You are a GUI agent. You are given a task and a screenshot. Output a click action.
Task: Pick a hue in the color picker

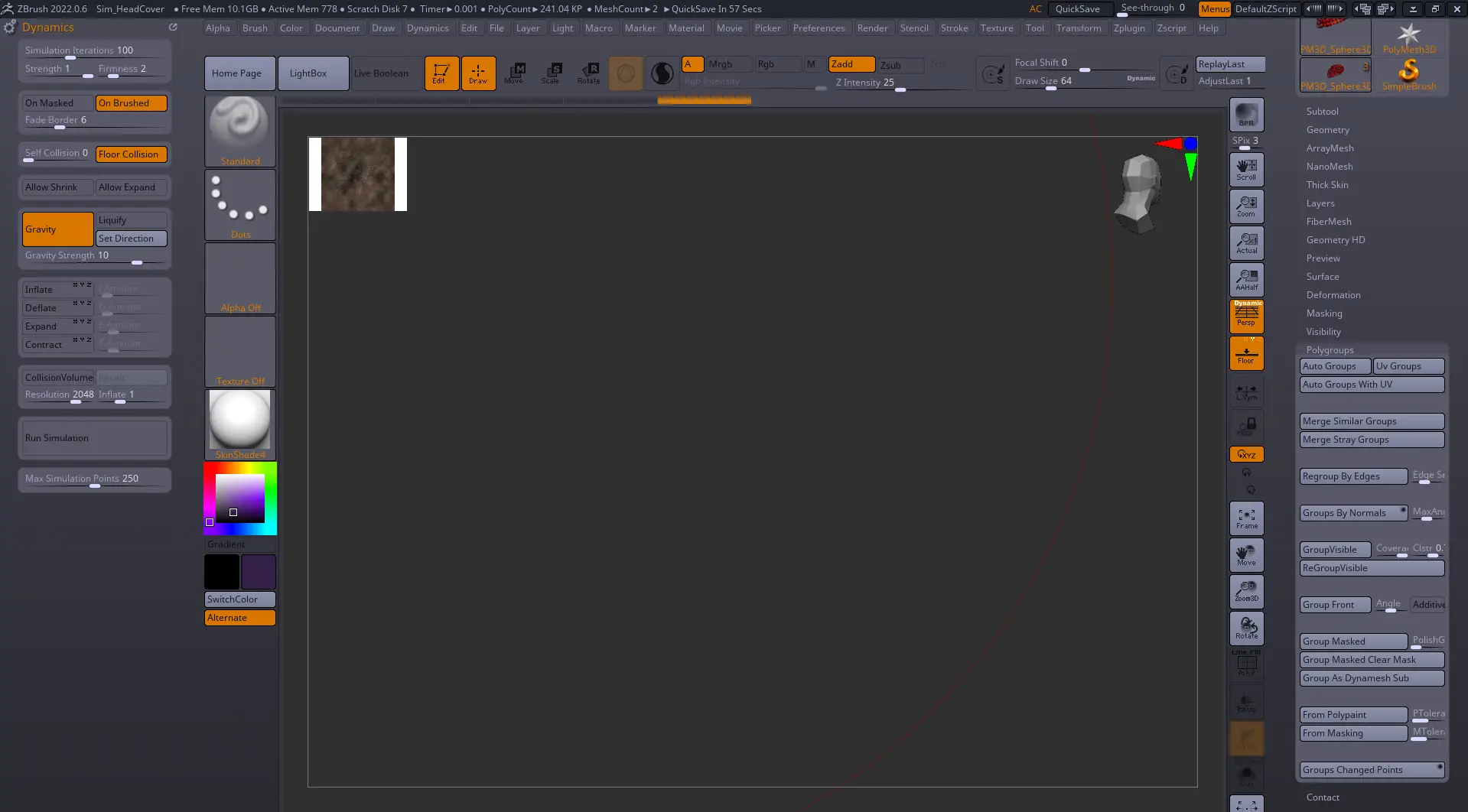(x=240, y=499)
